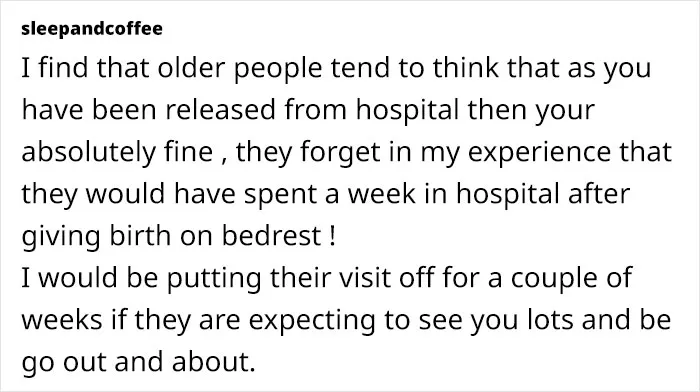The height and width of the screenshot is (392, 700).
Task: Open the sleepandcoffee user profile
Action: [92, 29]
